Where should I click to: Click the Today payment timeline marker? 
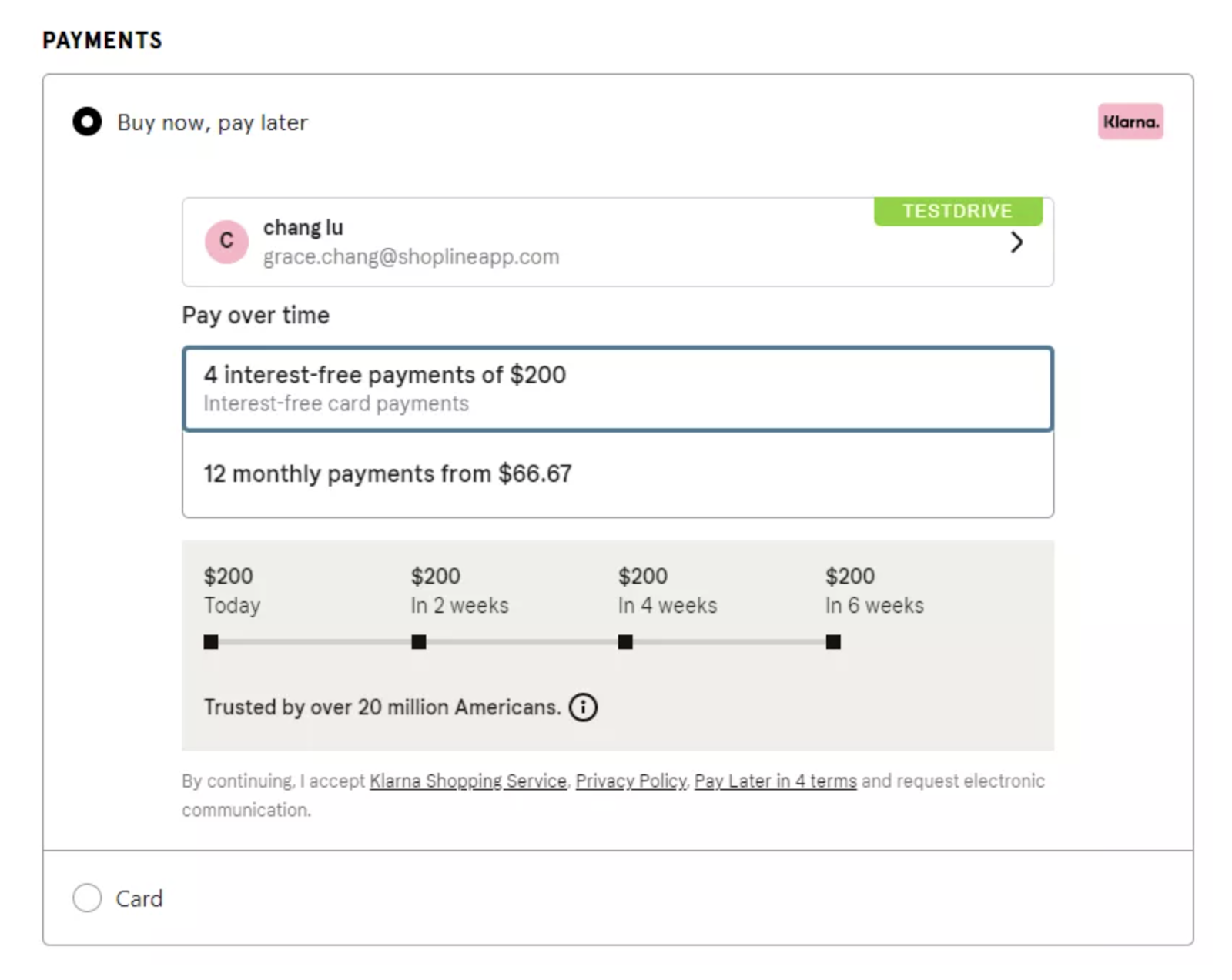coord(211,642)
